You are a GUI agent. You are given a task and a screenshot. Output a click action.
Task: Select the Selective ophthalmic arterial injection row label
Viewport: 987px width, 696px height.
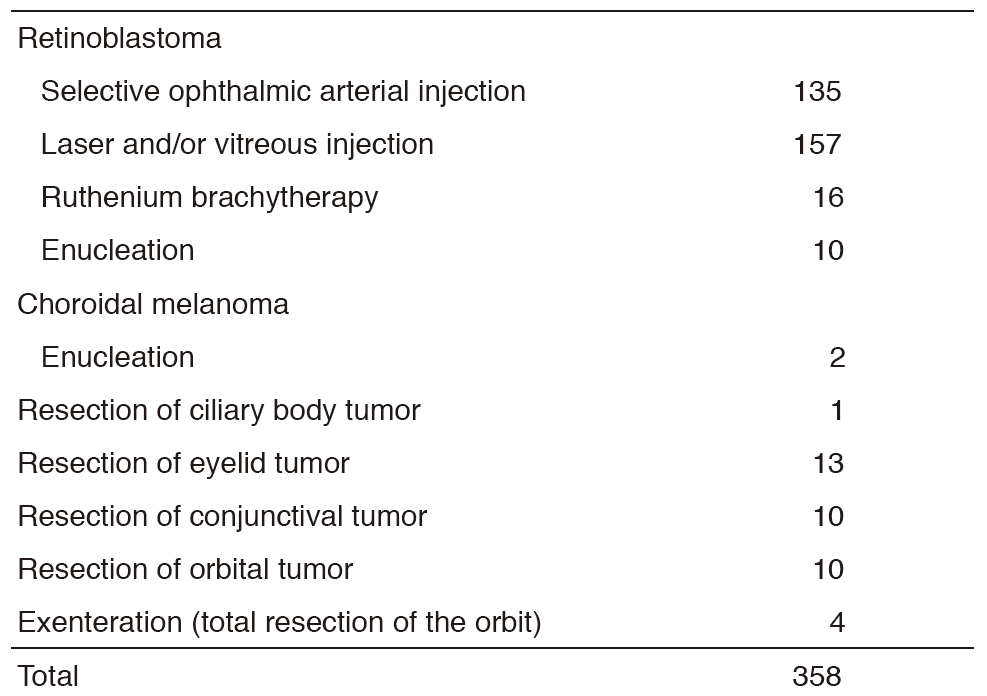click(283, 91)
